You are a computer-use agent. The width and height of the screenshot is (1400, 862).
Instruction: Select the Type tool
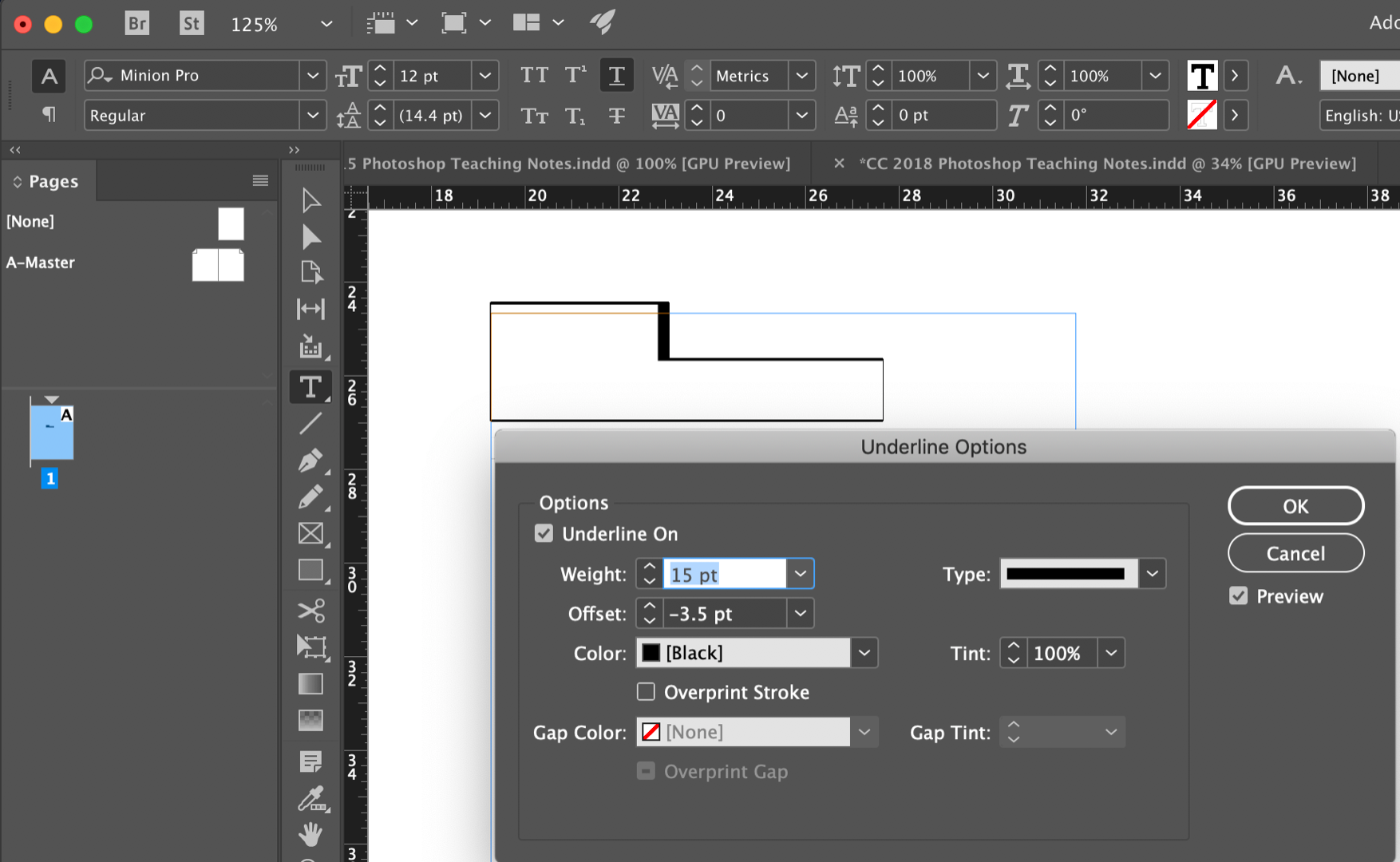click(x=310, y=387)
